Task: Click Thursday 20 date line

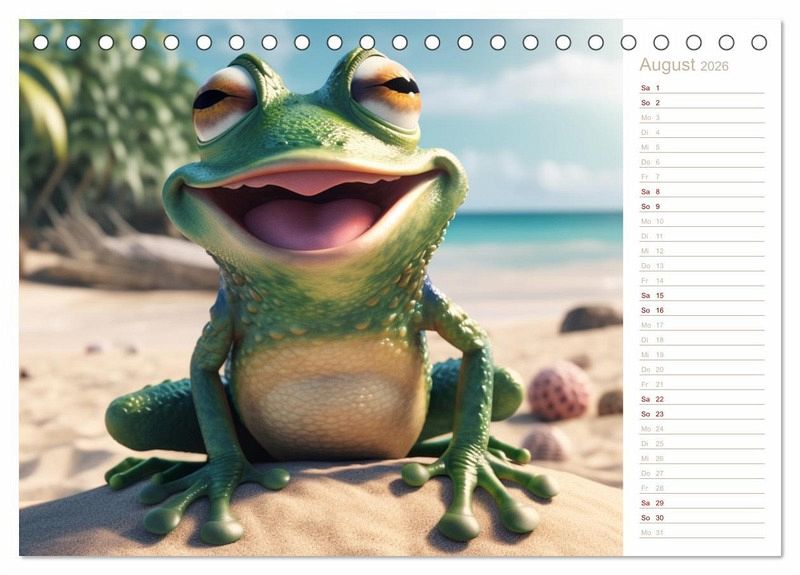Action: pos(701,370)
